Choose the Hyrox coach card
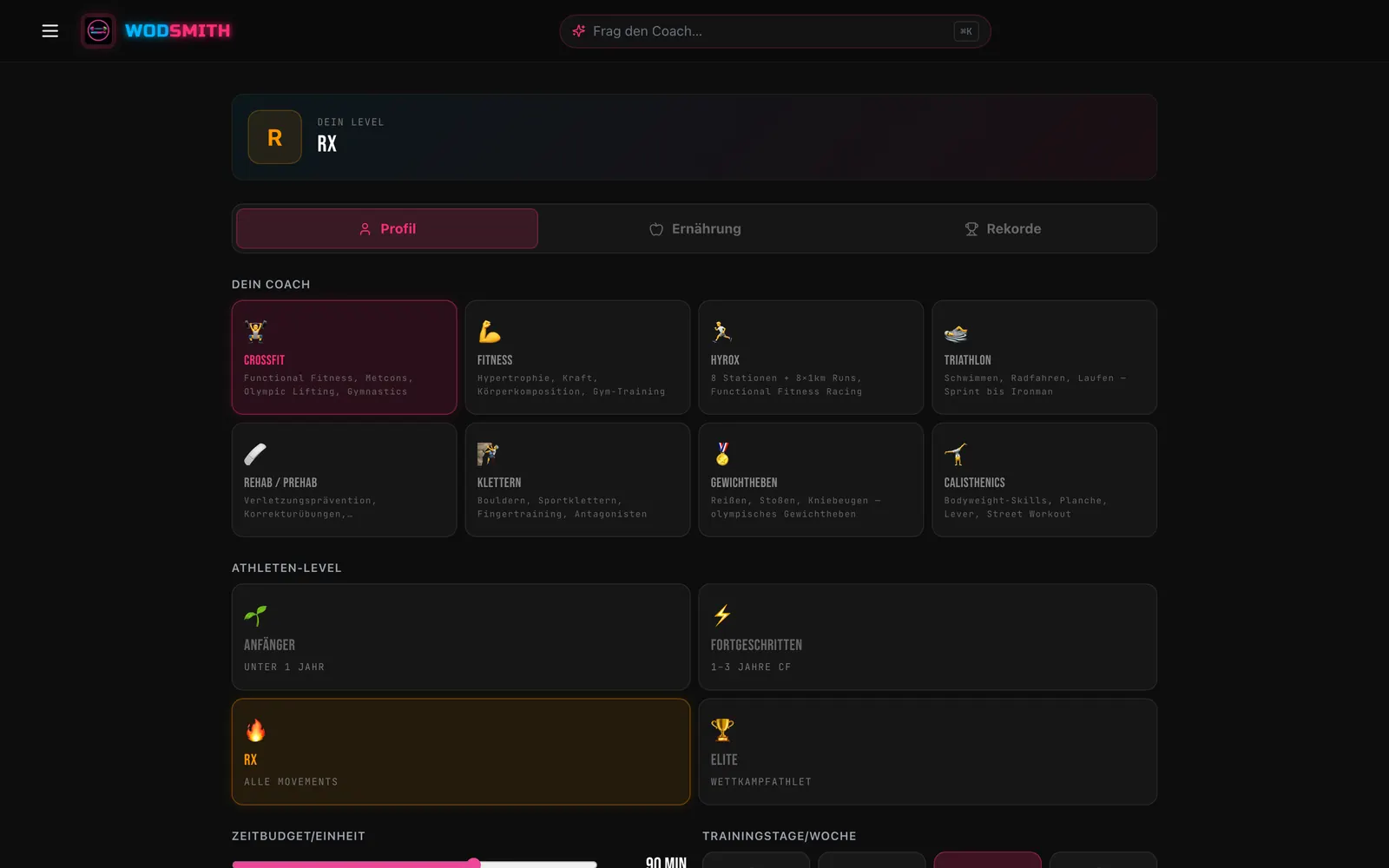This screenshot has width=1389, height=868. point(812,358)
